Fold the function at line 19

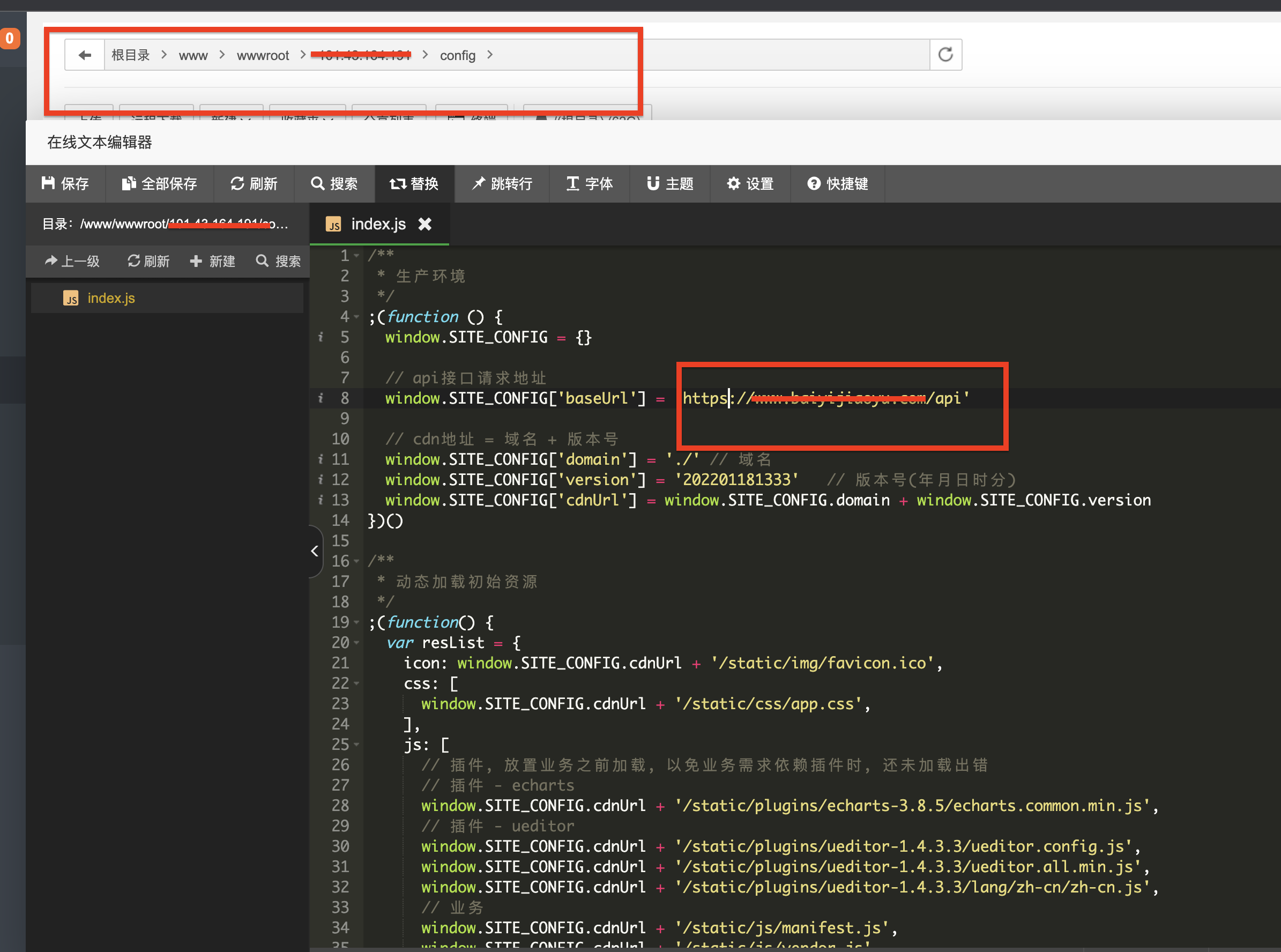tap(357, 622)
